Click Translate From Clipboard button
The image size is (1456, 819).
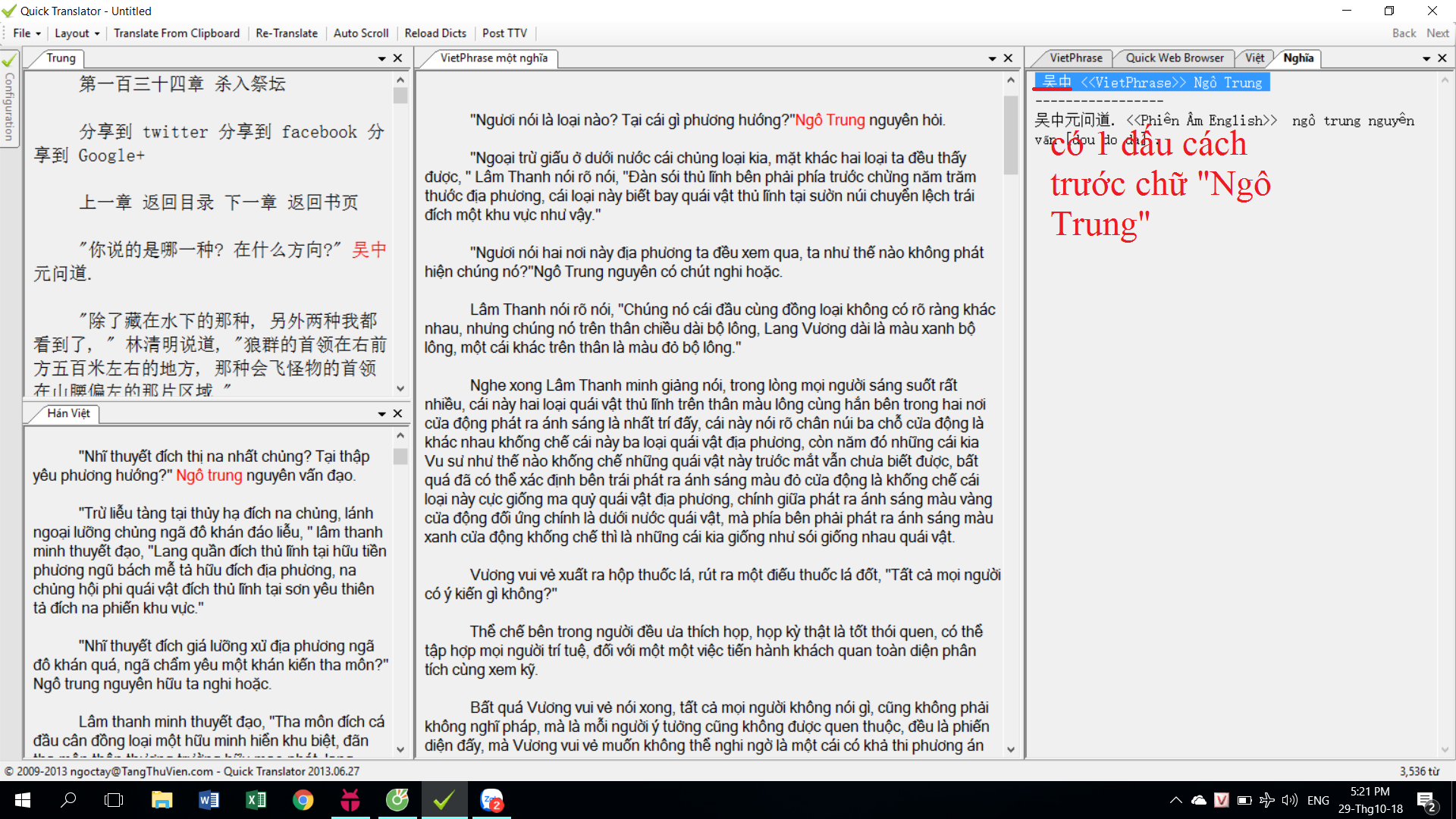(x=176, y=33)
